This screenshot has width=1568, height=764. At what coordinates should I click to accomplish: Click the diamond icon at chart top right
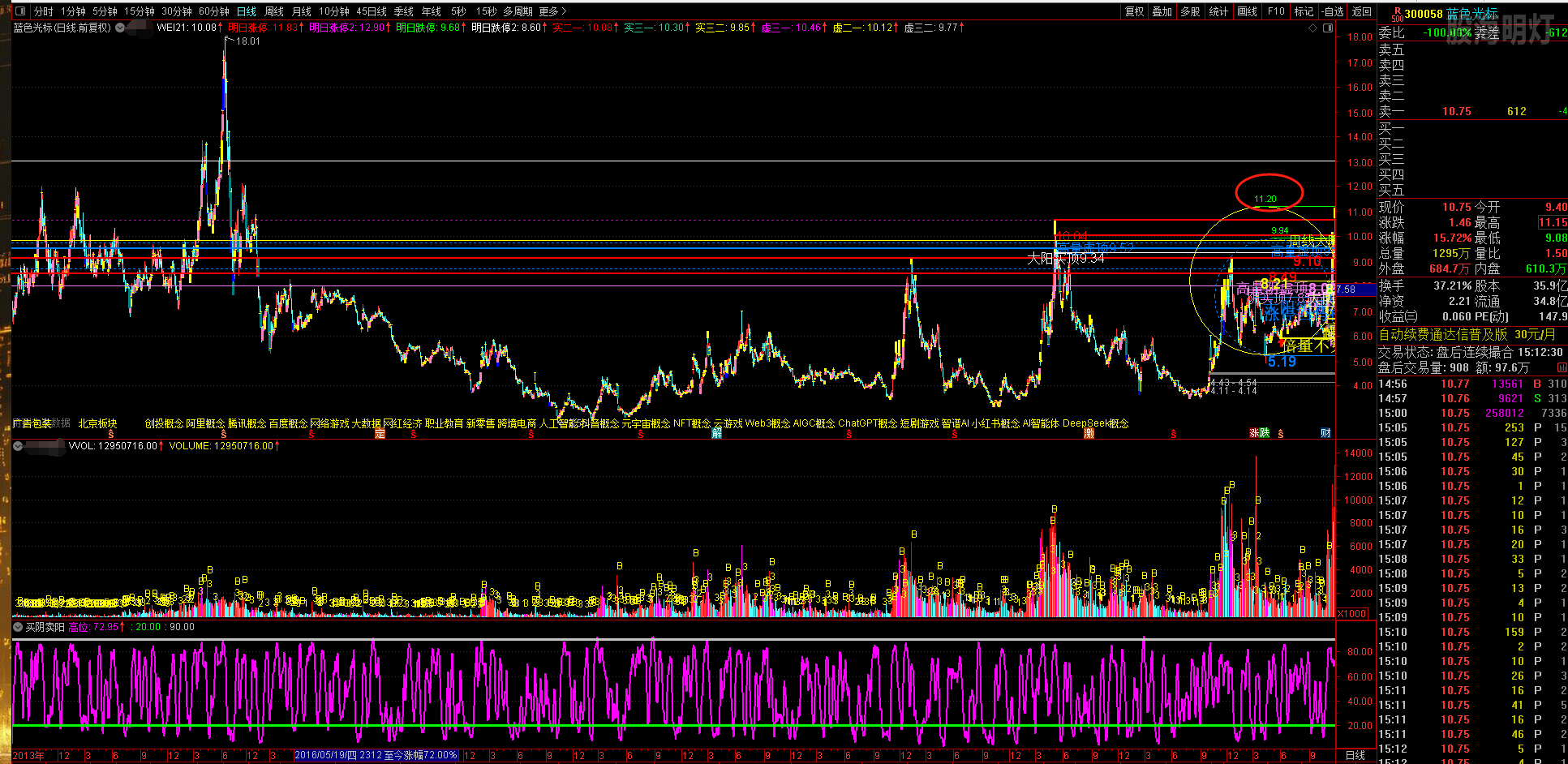coord(1313,28)
